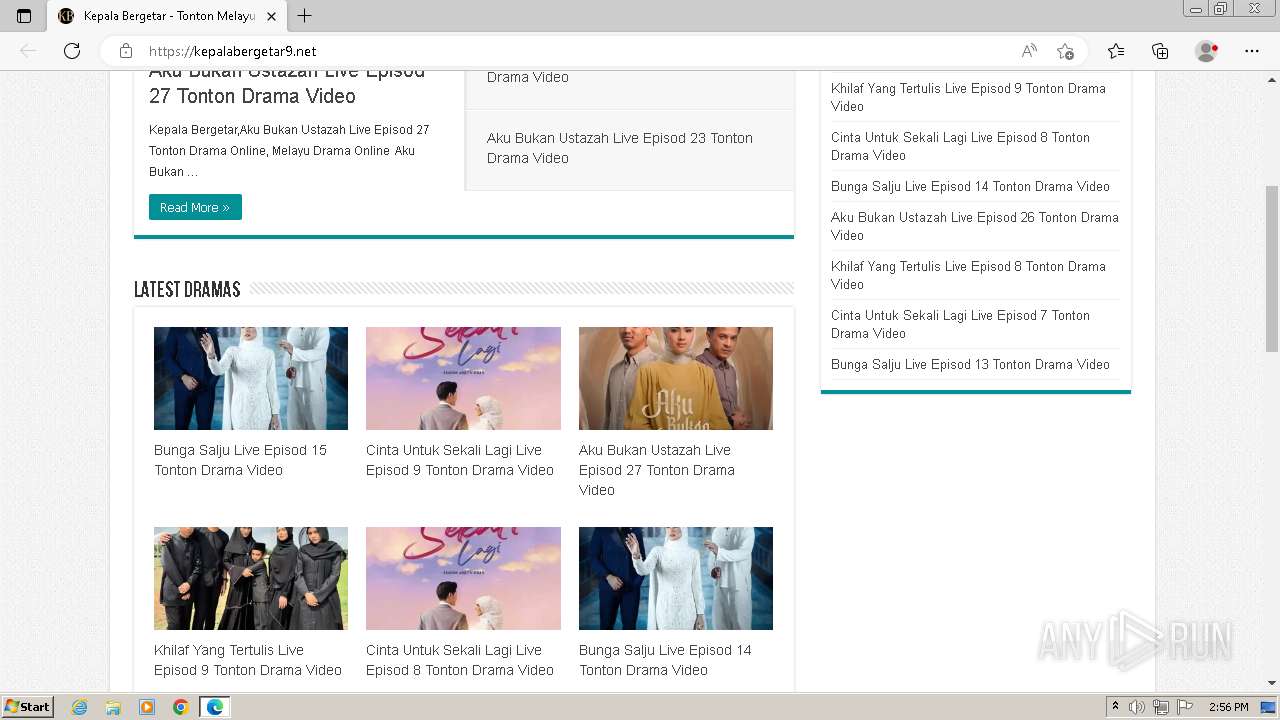Image resolution: width=1280 pixels, height=720 pixels.
Task: Open Action Center flag icon
Action: point(1185,707)
